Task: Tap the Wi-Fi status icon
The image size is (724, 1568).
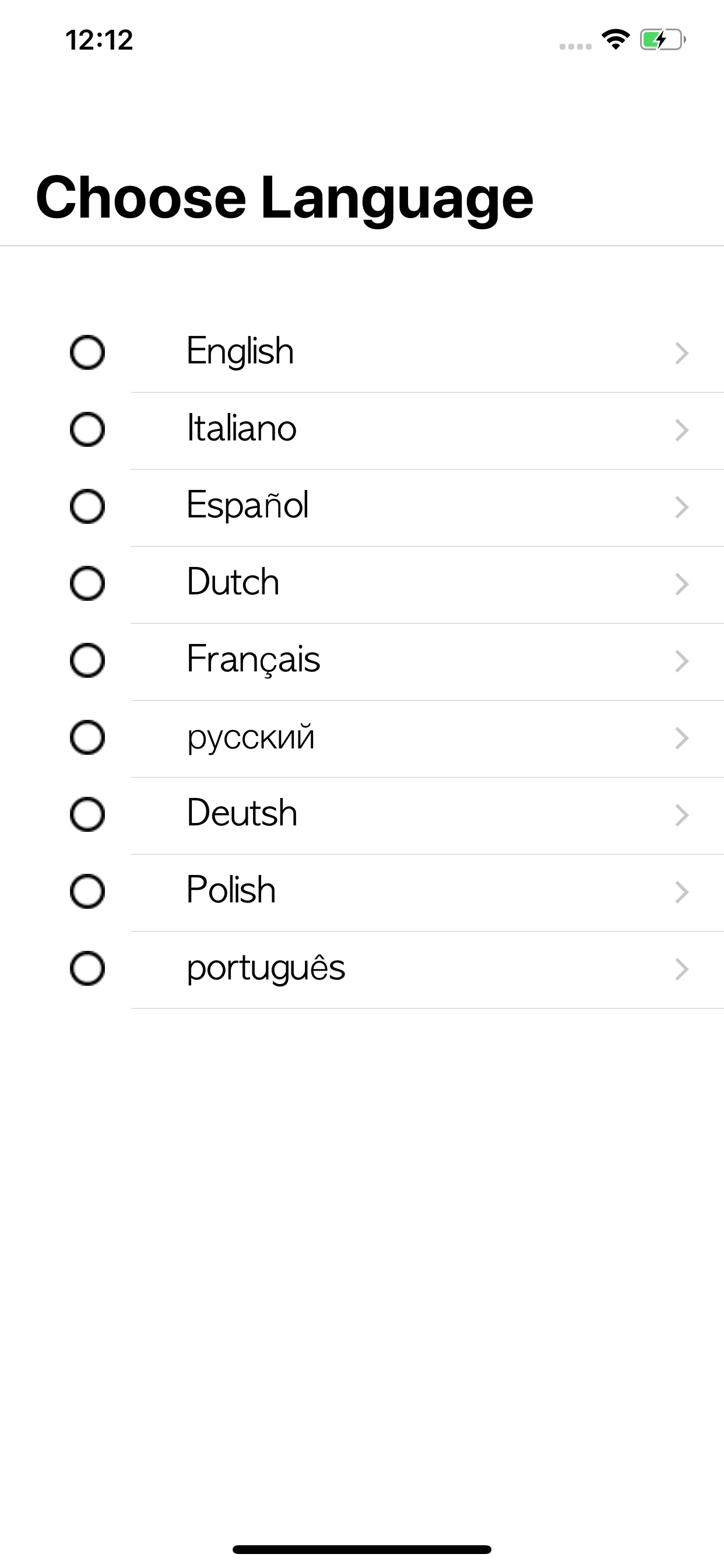Action: click(616, 40)
